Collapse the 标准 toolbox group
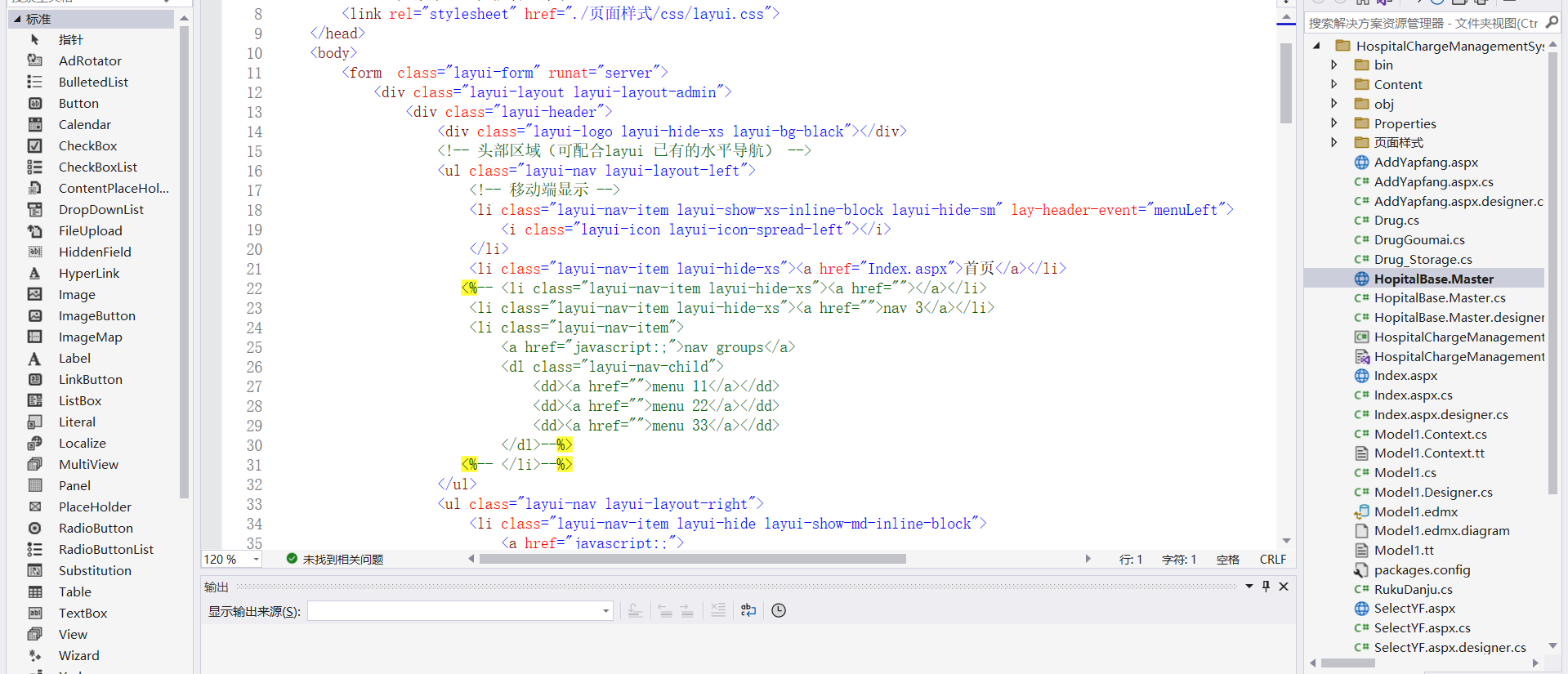The width and height of the screenshot is (1568, 674). 17,19
